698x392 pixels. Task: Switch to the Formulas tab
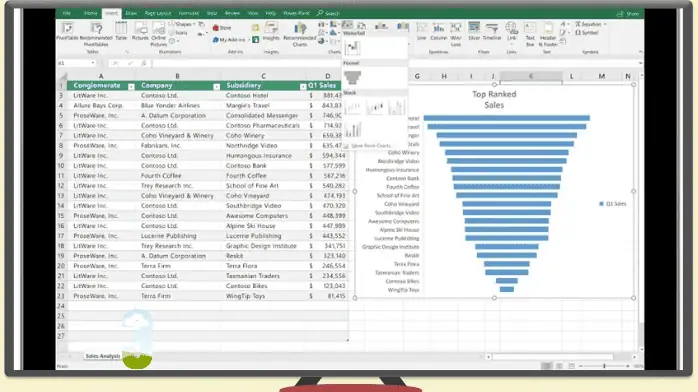click(188, 13)
